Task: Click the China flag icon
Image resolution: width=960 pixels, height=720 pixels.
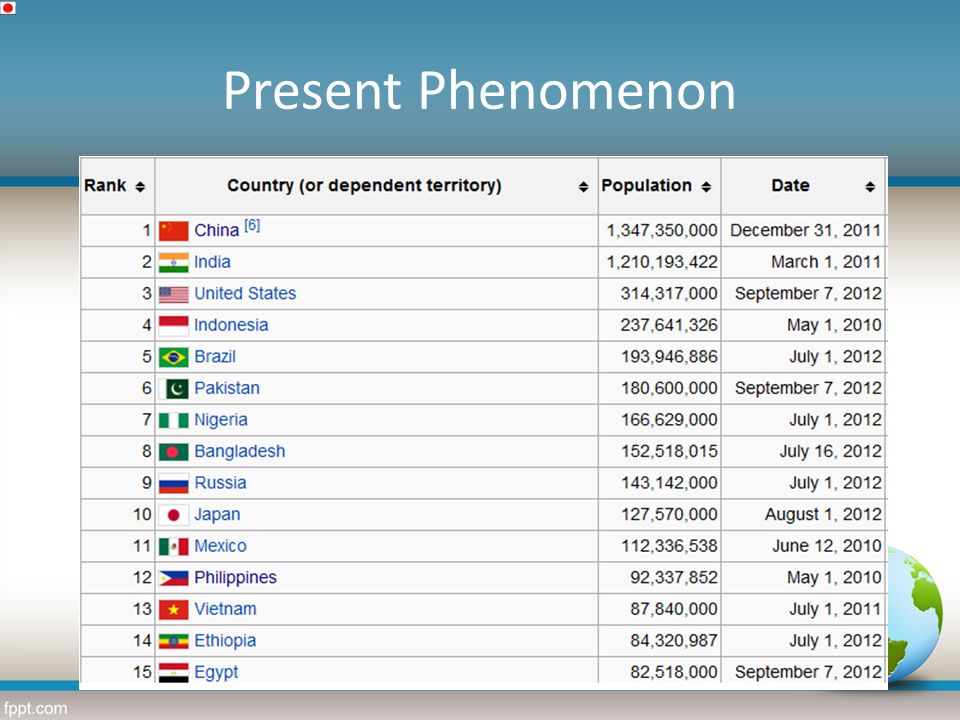Action: pyautogui.click(x=173, y=231)
